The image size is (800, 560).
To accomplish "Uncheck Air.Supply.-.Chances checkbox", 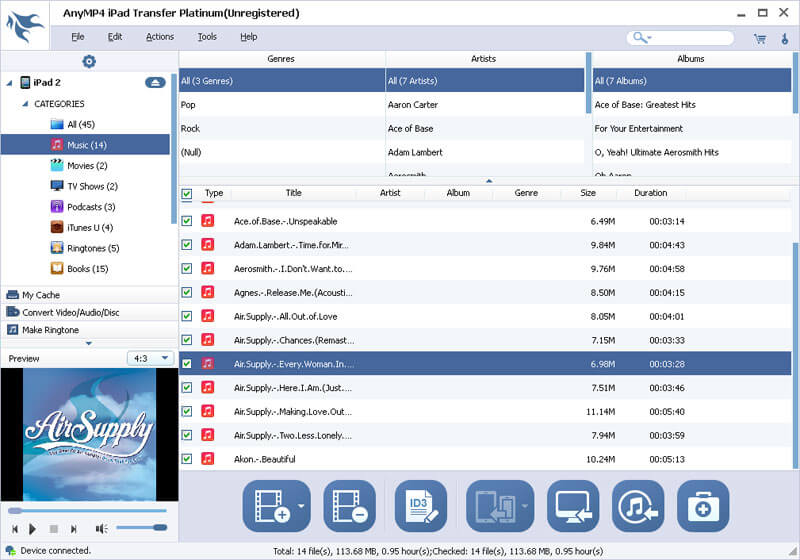I will click(187, 340).
